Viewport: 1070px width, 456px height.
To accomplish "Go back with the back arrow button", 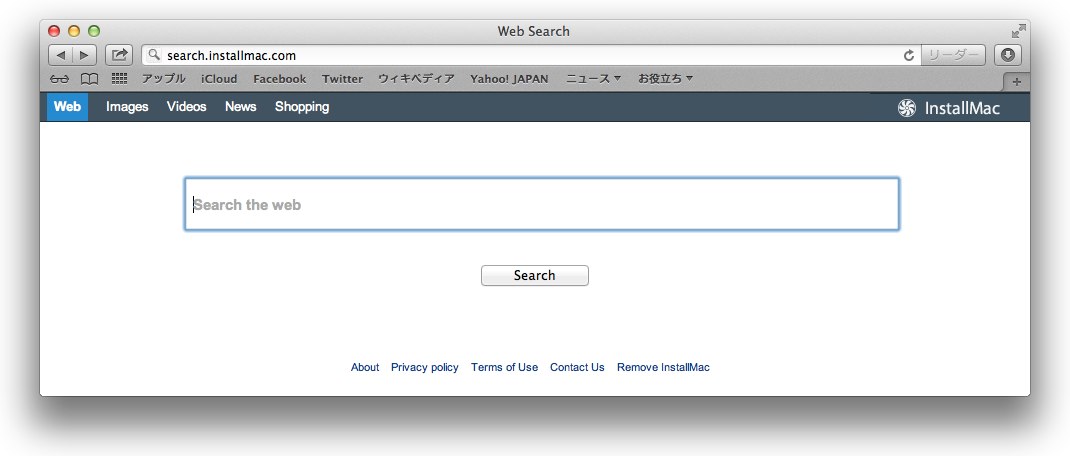I will pyautogui.click(x=61, y=55).
